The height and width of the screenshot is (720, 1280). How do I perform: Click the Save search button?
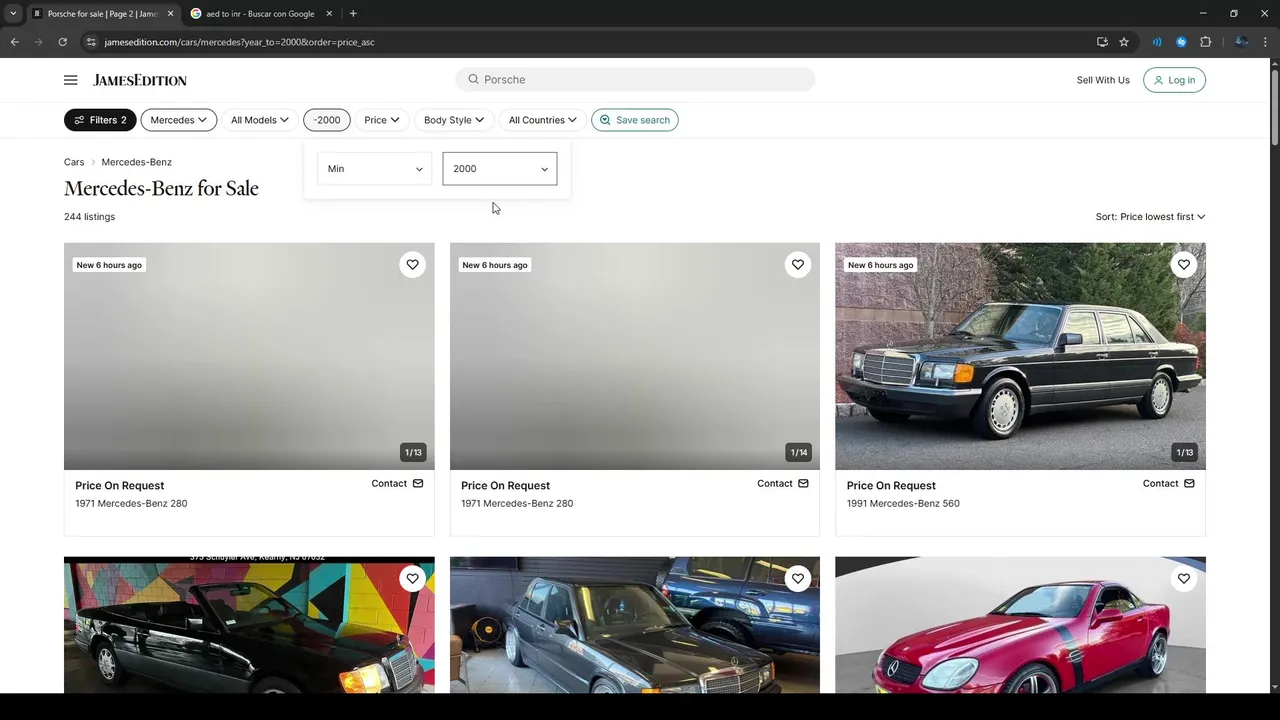pos(635,120)
